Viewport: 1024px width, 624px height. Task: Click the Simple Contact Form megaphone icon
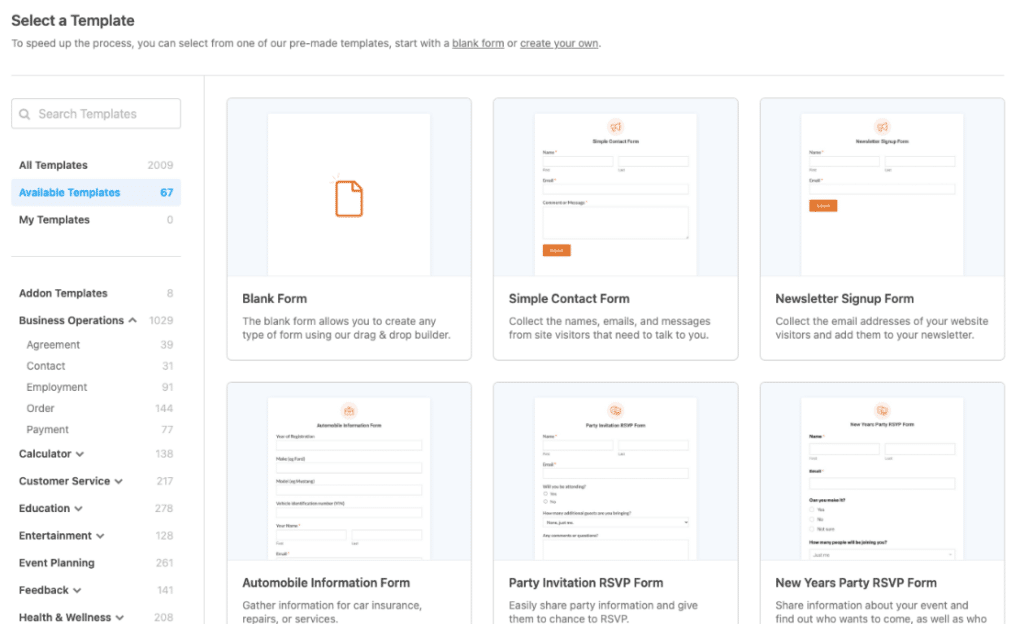point(615,127)
